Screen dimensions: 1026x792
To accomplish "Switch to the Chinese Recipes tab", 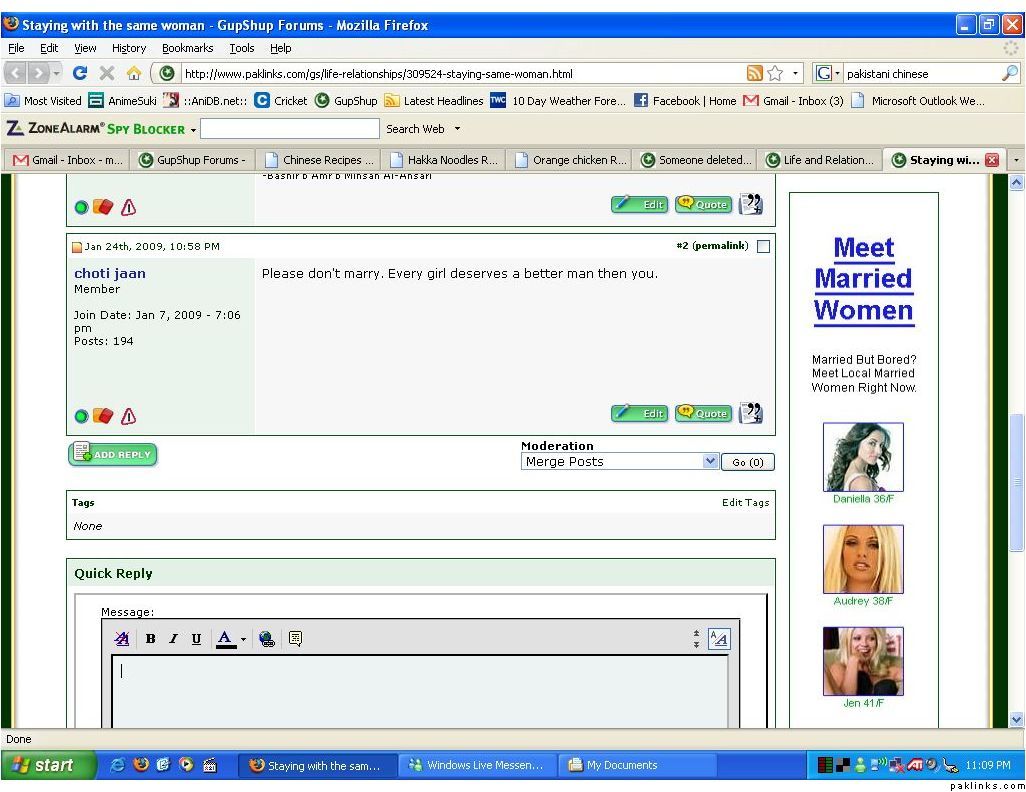I will tap(320, 160).
